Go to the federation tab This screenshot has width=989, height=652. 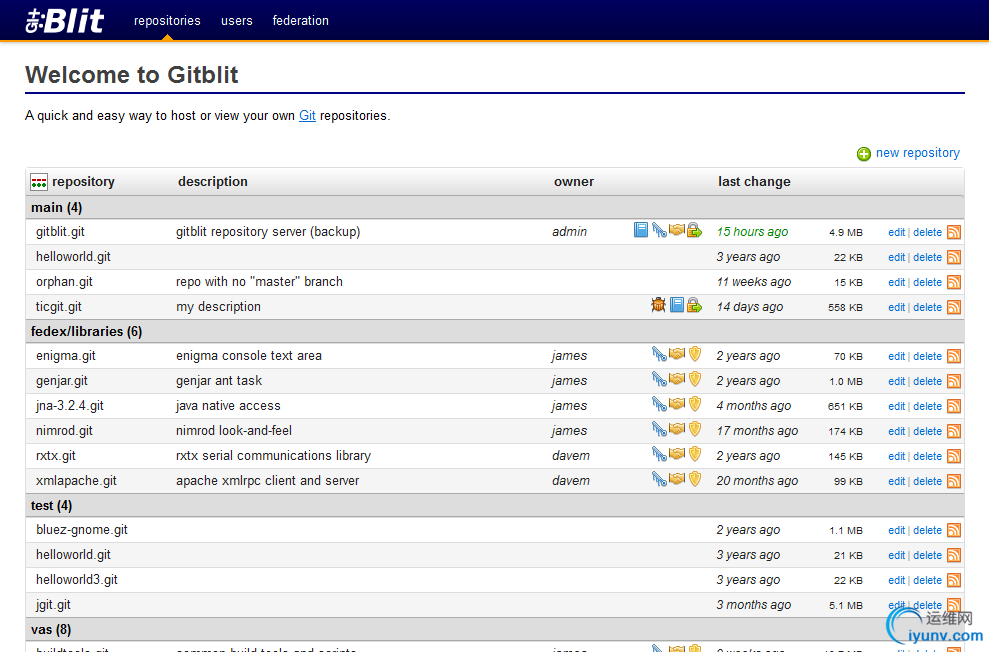pyautogui.click(x=300, y=21)
